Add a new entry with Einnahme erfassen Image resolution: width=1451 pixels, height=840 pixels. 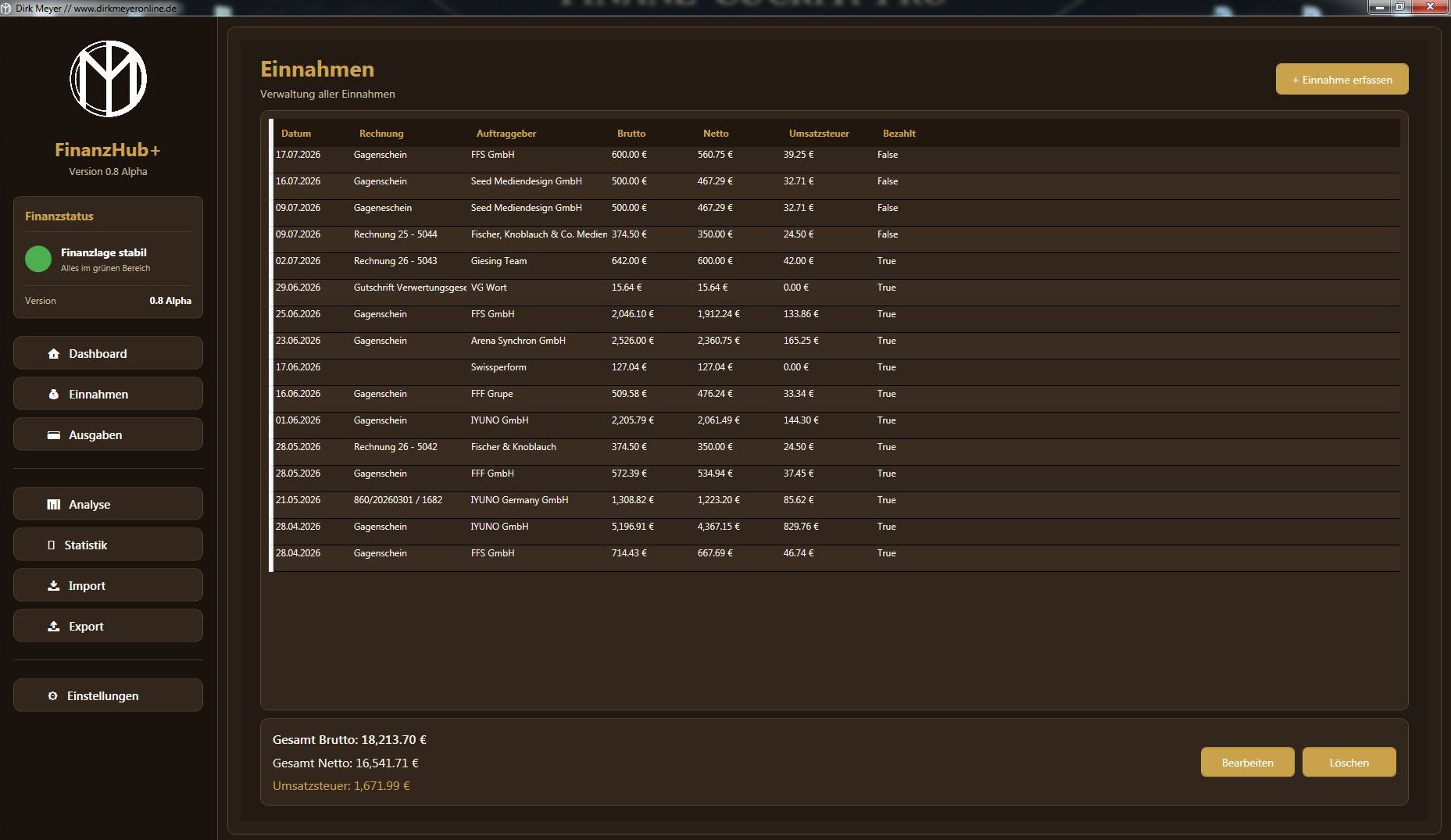(1342, 79)
